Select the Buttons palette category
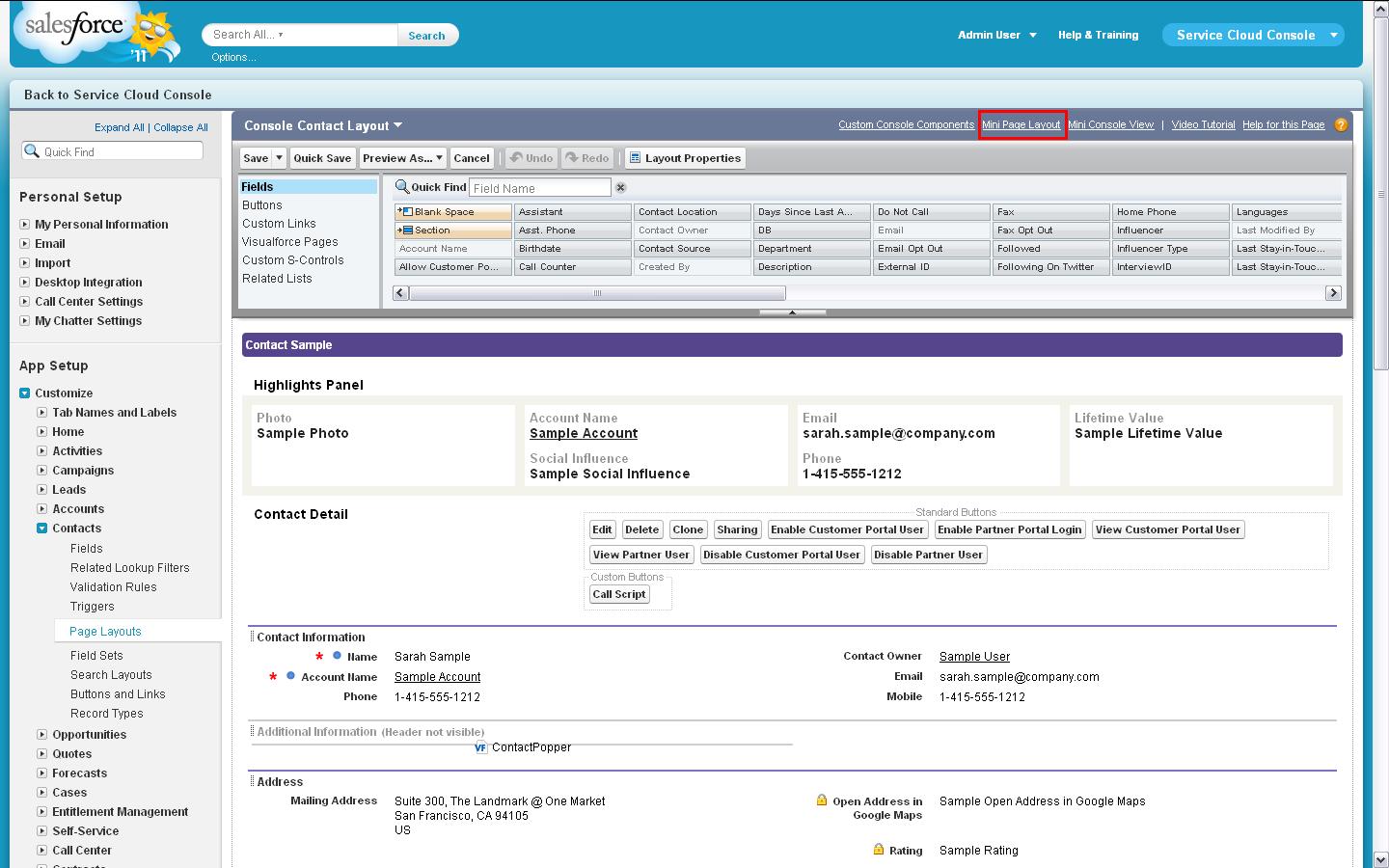This screenshot has width=1389, height=868. pos(262,205)
